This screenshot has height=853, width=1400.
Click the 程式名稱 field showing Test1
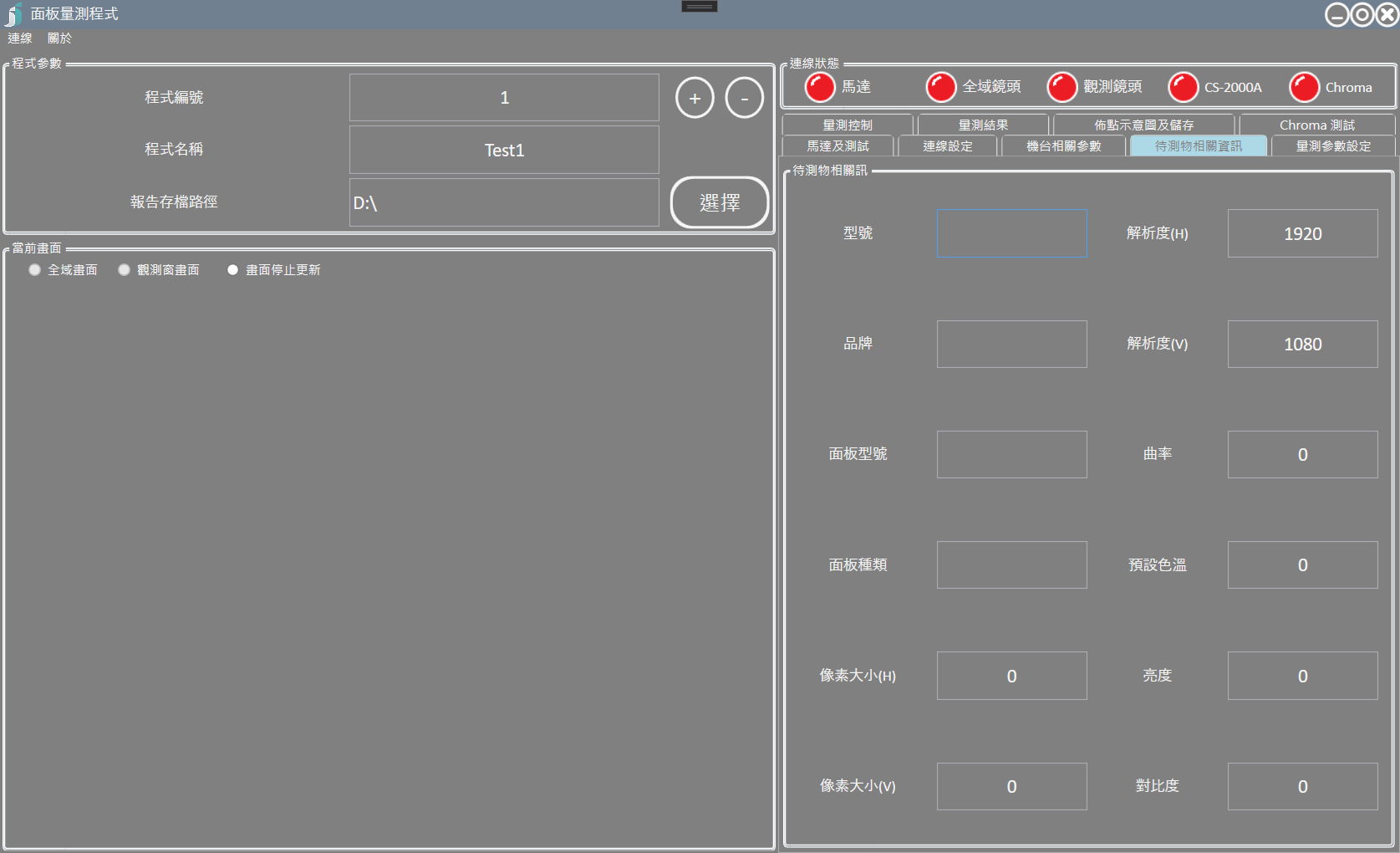pos(504,150)
